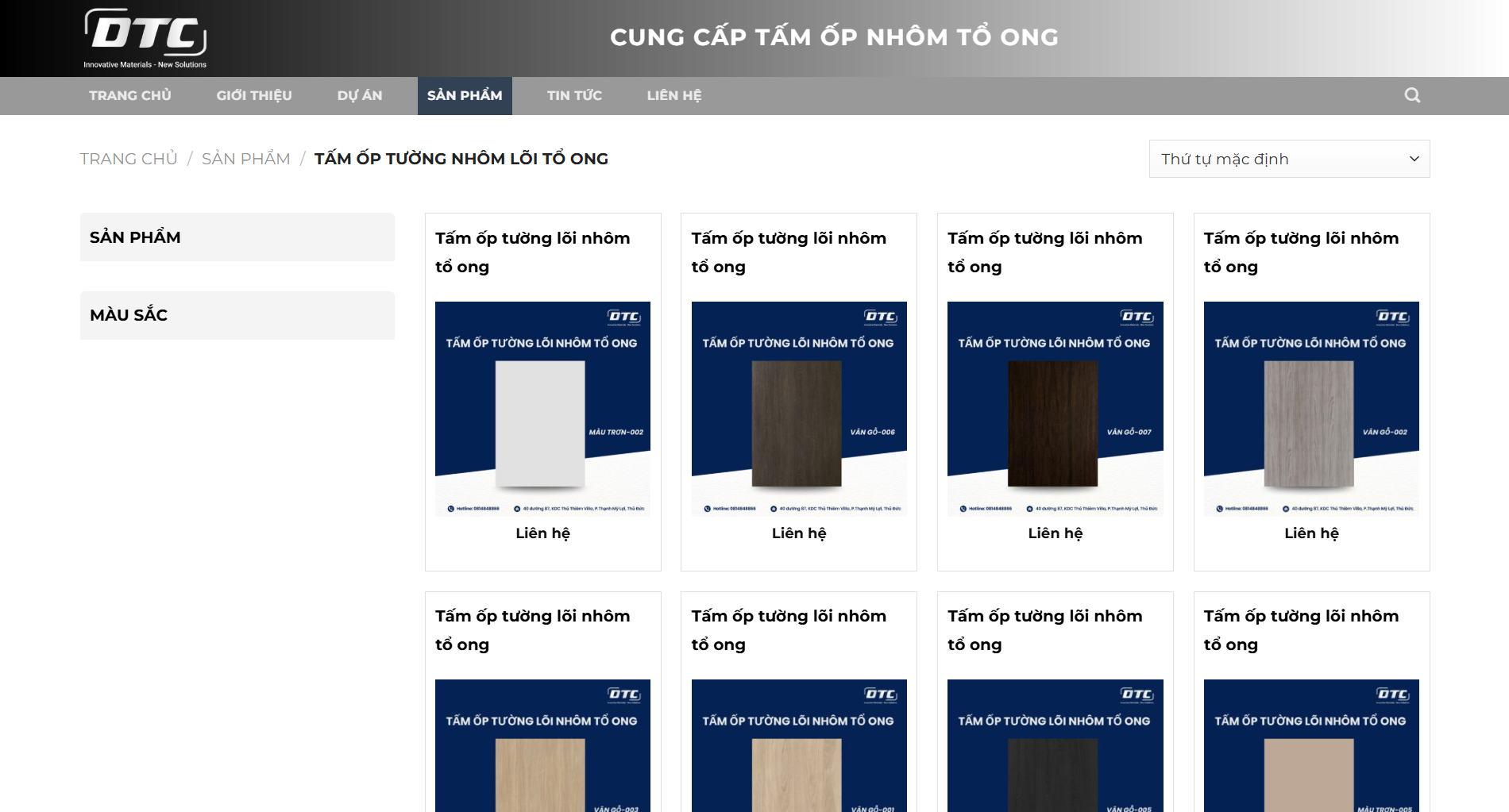The height and width of the screenshot is (812, 1509).
Task: Open the VÂN GỖ-006 product image
Action: click(799, 409)
